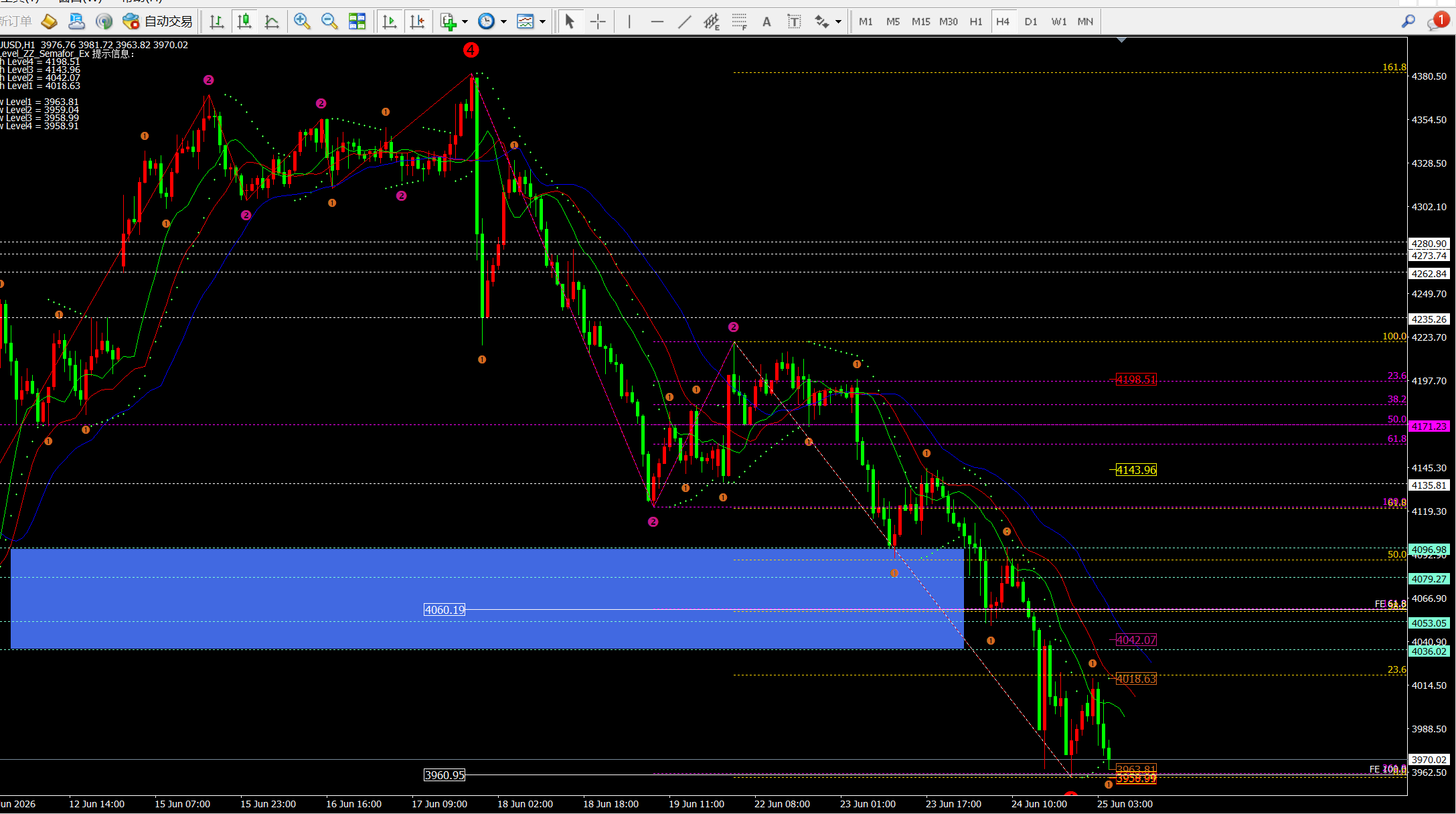Viewport: 1456px width, 814px height.
Task: Switch chart to candlestick mode
Action: 244,22
